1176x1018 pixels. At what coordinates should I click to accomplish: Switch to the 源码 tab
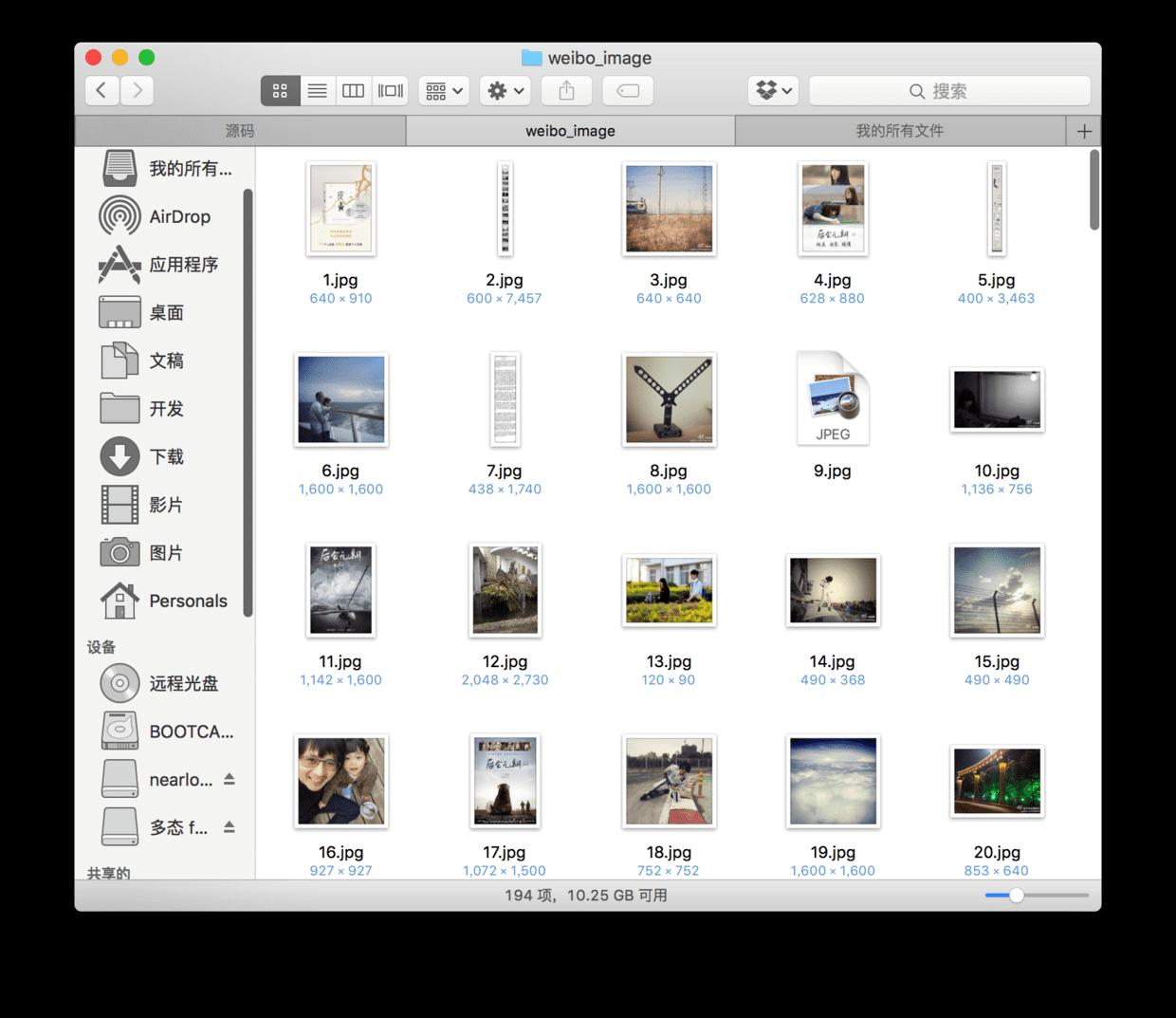(240, 131)
